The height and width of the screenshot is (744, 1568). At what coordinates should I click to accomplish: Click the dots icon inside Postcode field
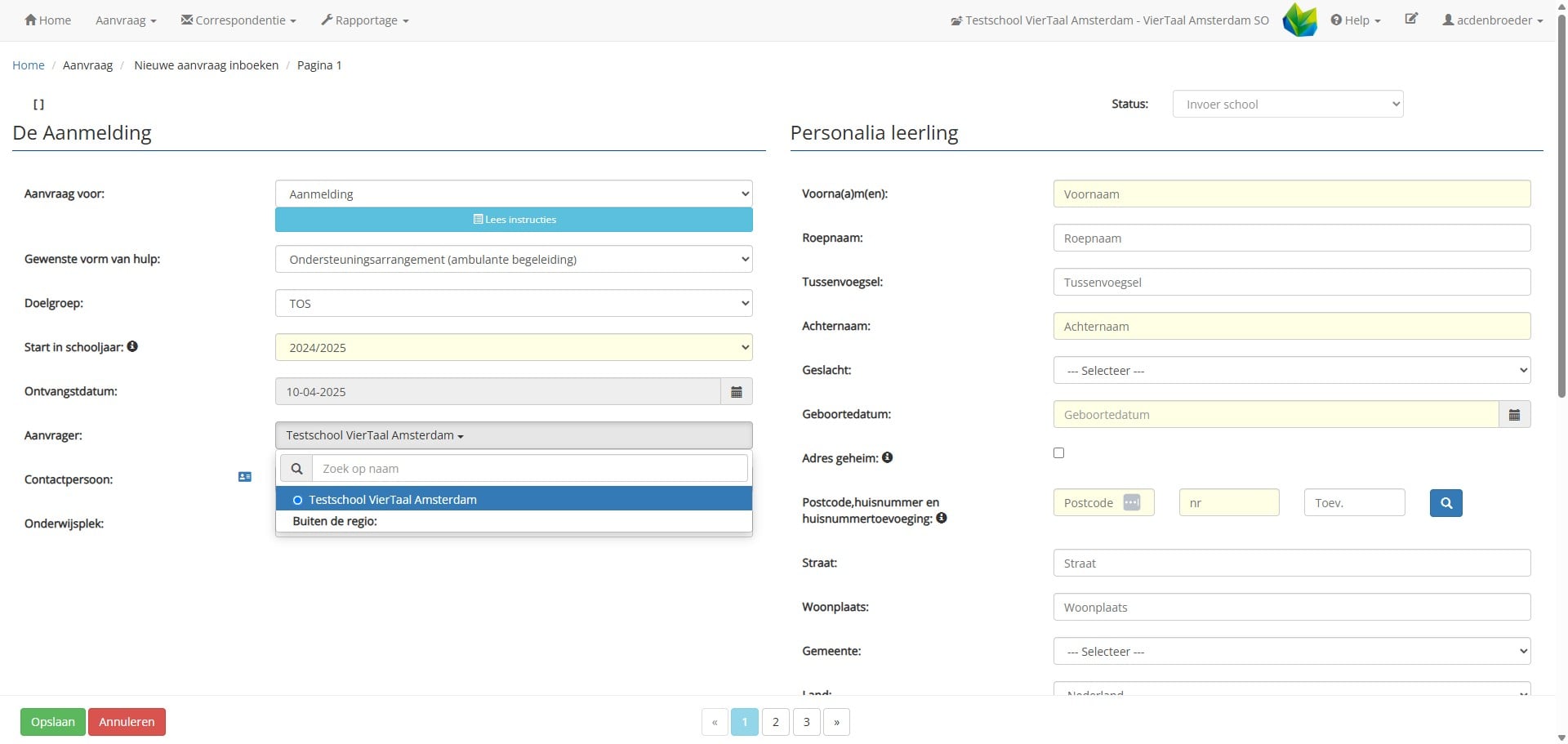click(x=1131, y=502)
